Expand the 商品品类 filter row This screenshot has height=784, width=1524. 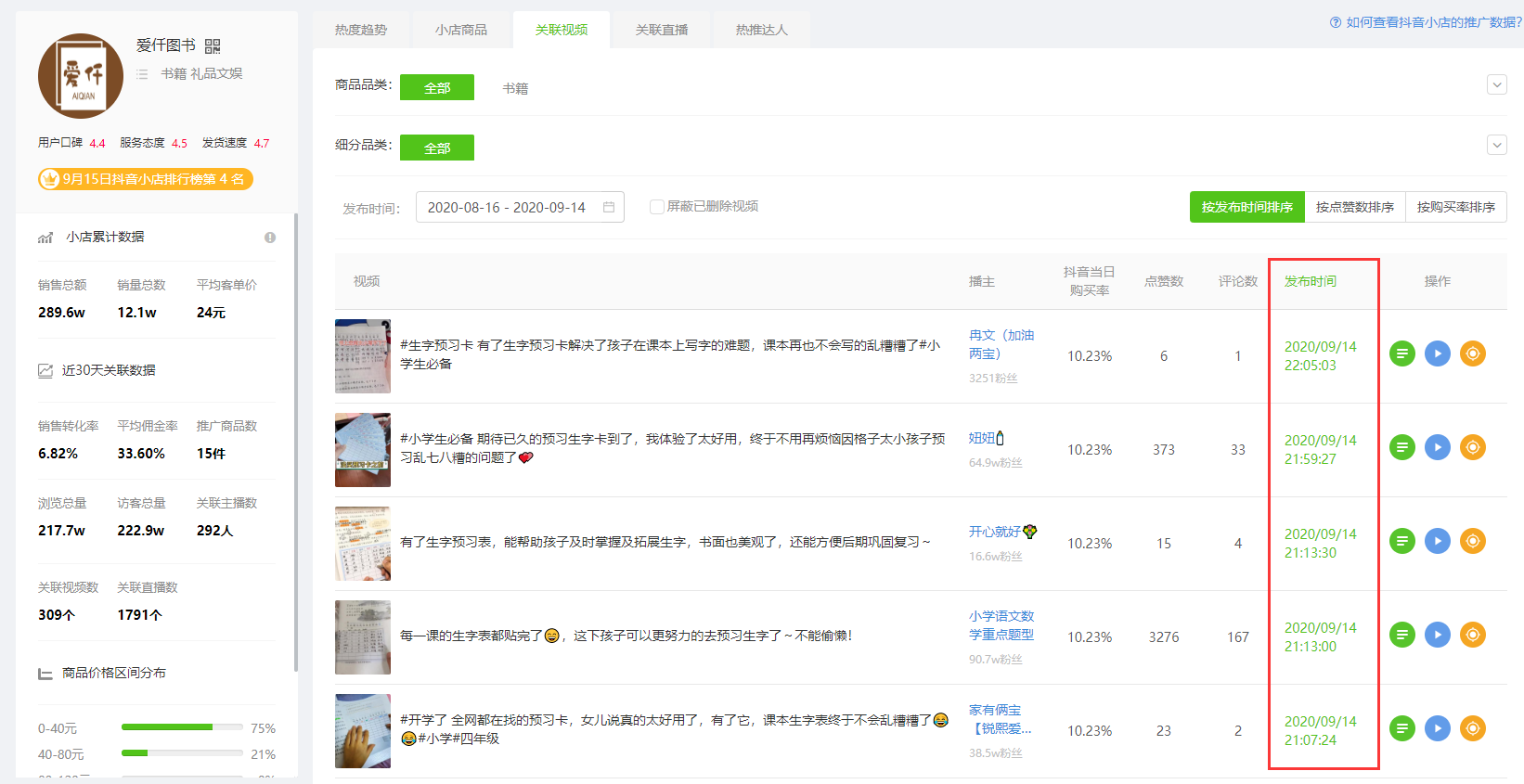point(1497,84)
